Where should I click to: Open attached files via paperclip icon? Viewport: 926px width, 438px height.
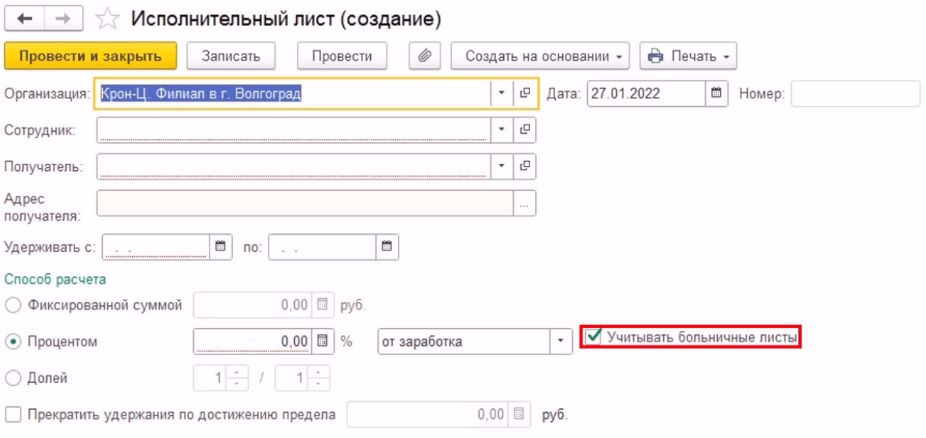click(424, 56)
